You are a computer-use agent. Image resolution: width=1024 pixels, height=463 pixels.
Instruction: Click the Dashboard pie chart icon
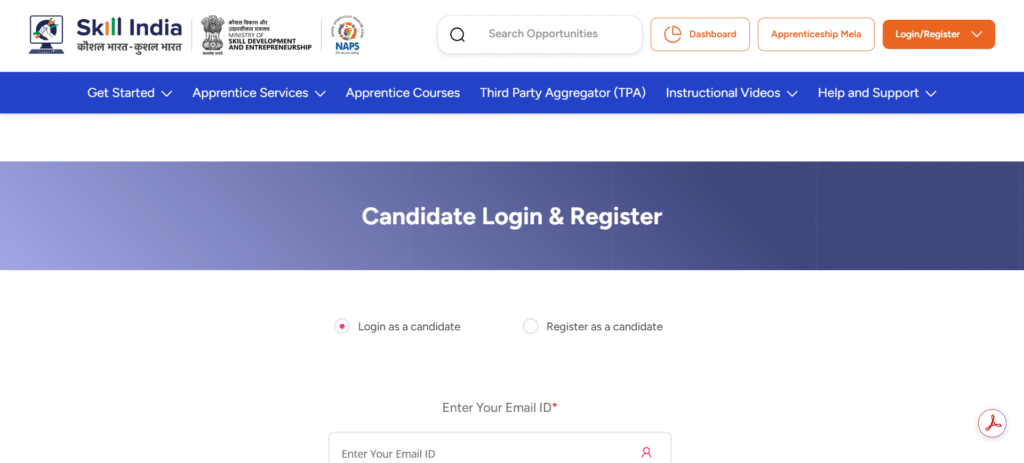pyautogui.click(x=672, y=34)
